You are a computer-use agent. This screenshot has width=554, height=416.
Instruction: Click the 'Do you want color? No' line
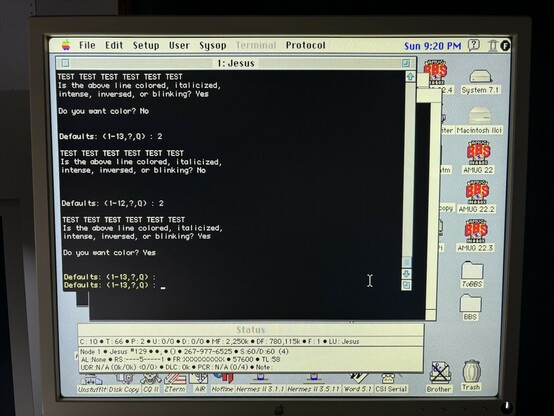click(x=104, y=111)
